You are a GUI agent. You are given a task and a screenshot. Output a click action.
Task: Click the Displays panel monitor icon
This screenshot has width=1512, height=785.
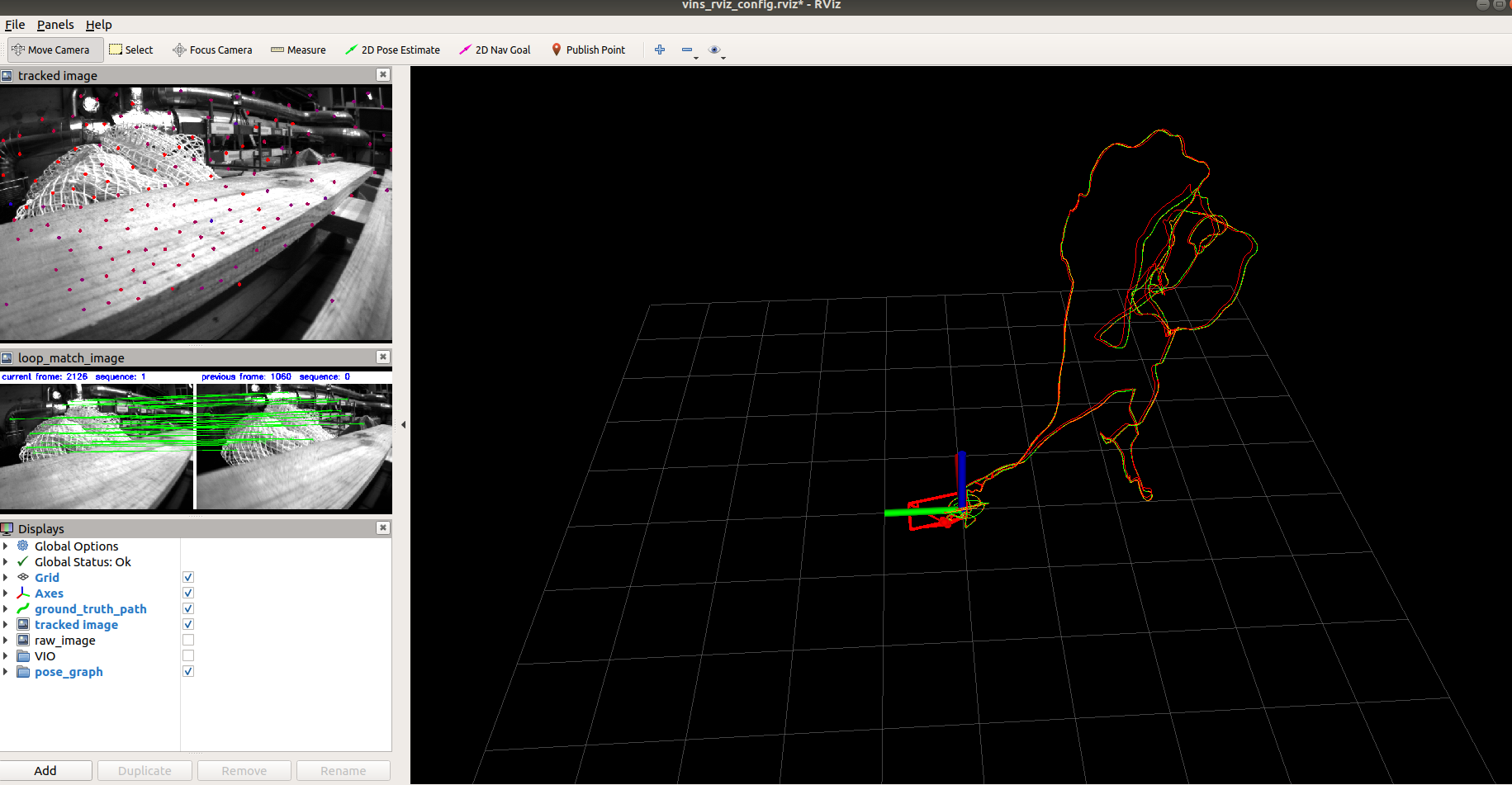pyautogui.click(x=7, y=528)
